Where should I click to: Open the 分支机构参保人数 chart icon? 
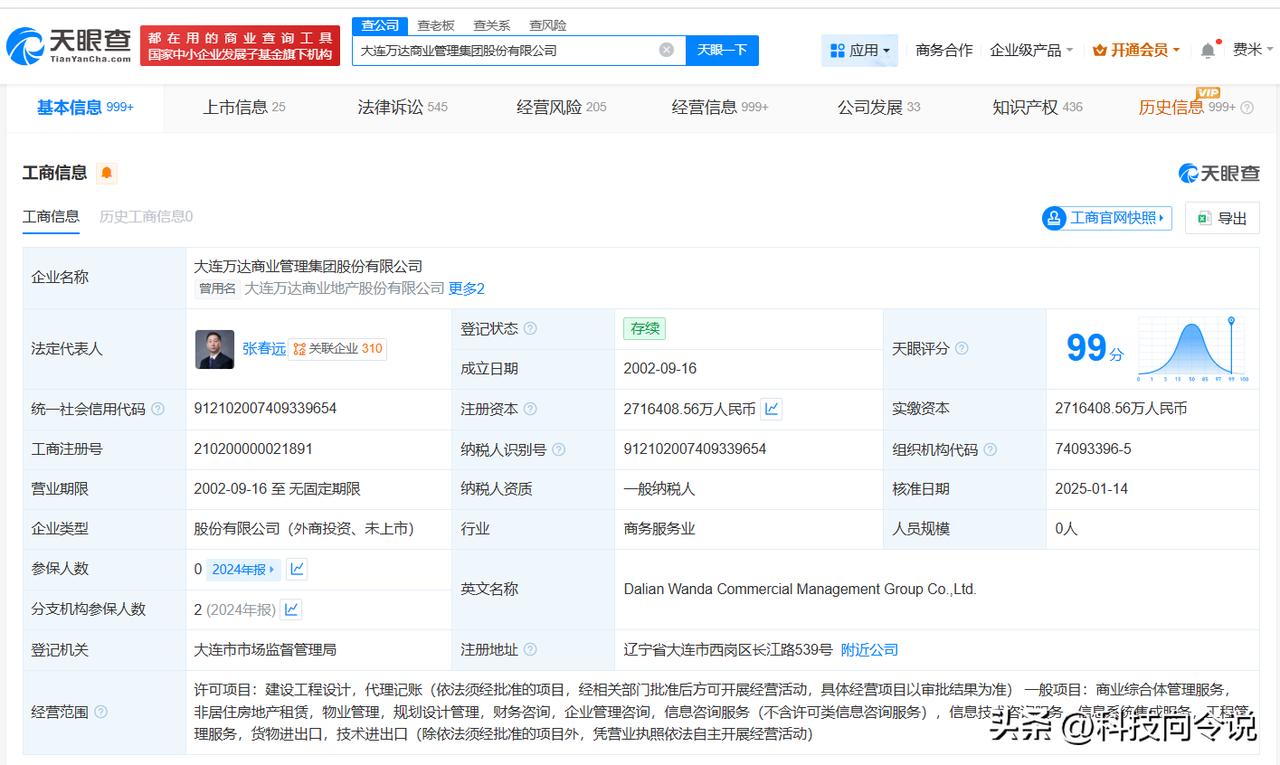click(x=291, y=609)
